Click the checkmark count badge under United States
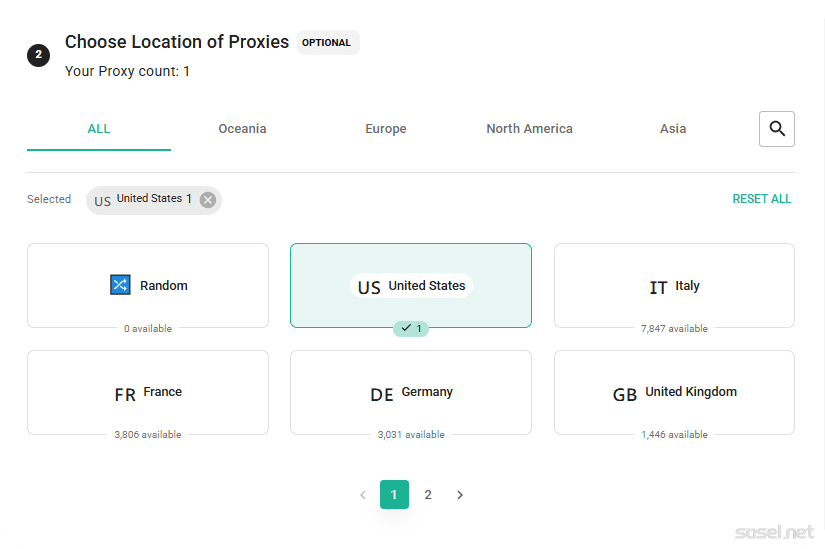The width and height of the screenshot is (825, 549). click(x=410, y=328)
